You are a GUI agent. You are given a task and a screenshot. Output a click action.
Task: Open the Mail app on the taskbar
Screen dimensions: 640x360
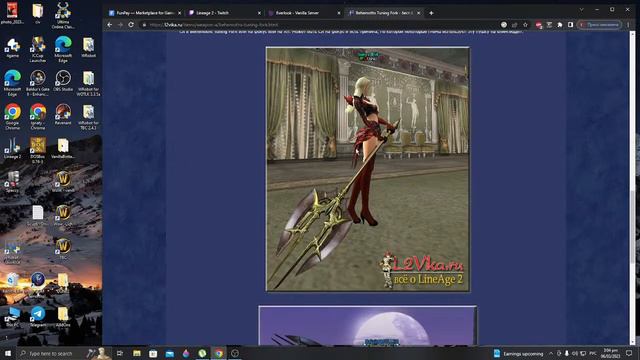pos(170,353)
